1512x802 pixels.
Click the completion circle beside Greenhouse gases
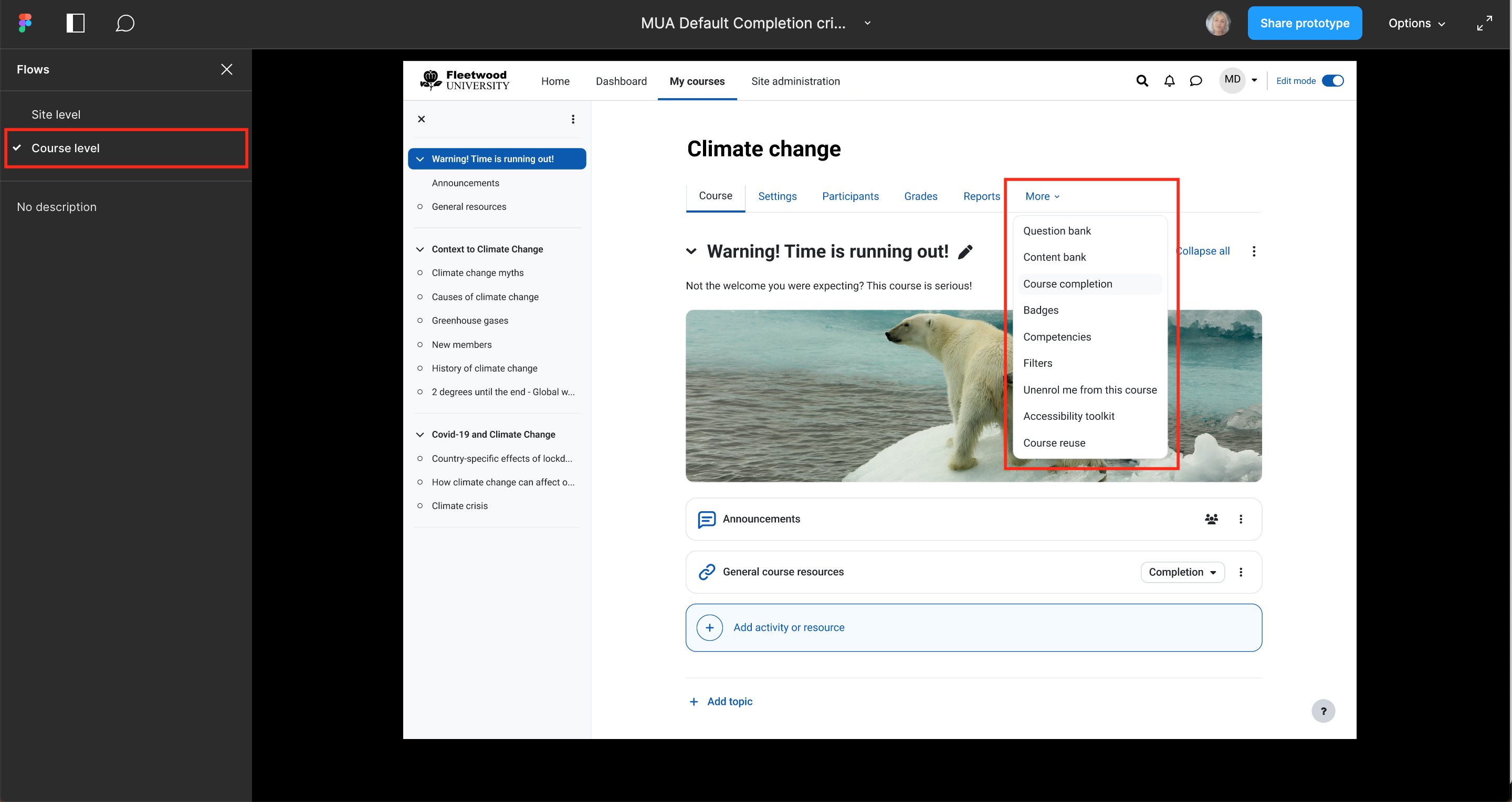(x=419, y=320)
